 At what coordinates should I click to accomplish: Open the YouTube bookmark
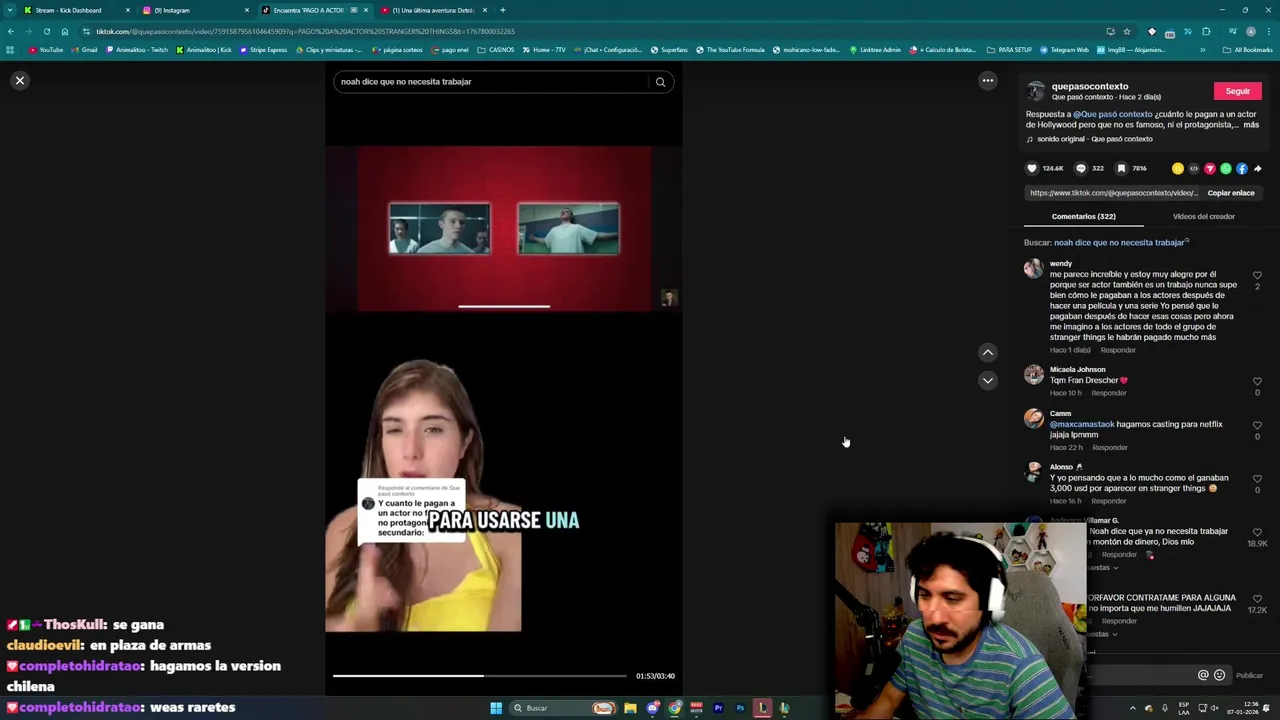pyautogui.click(x=46, y=49)
